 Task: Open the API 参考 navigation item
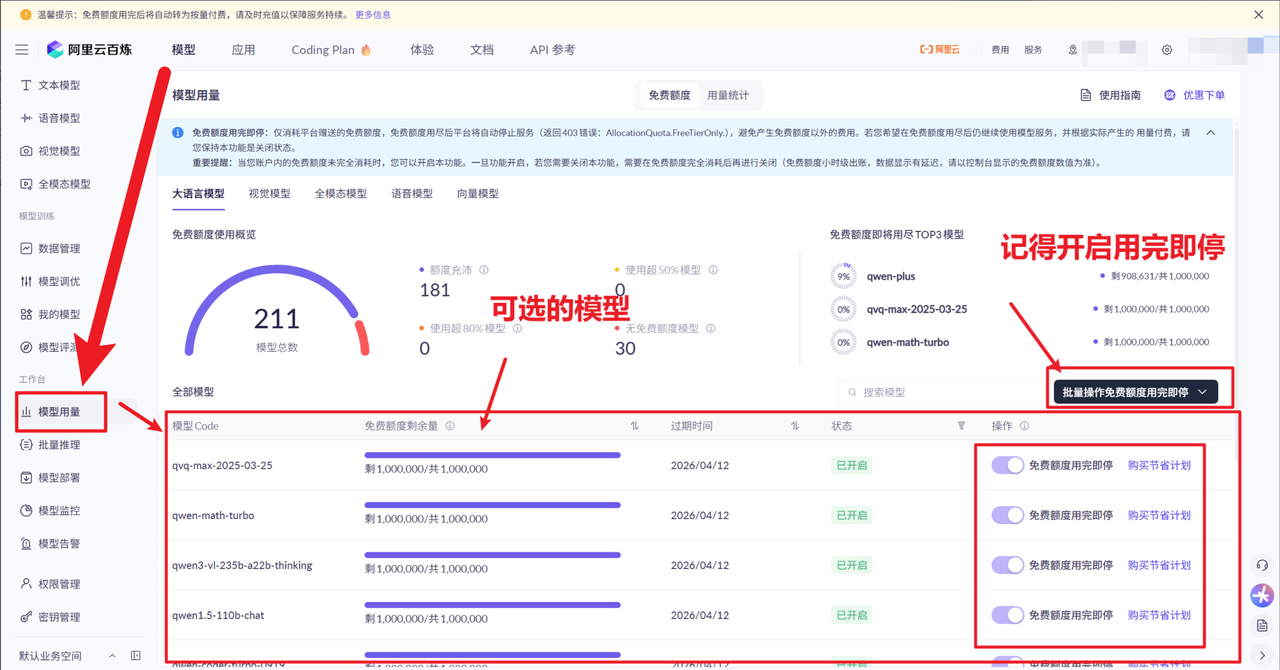(x=552, y=50)
